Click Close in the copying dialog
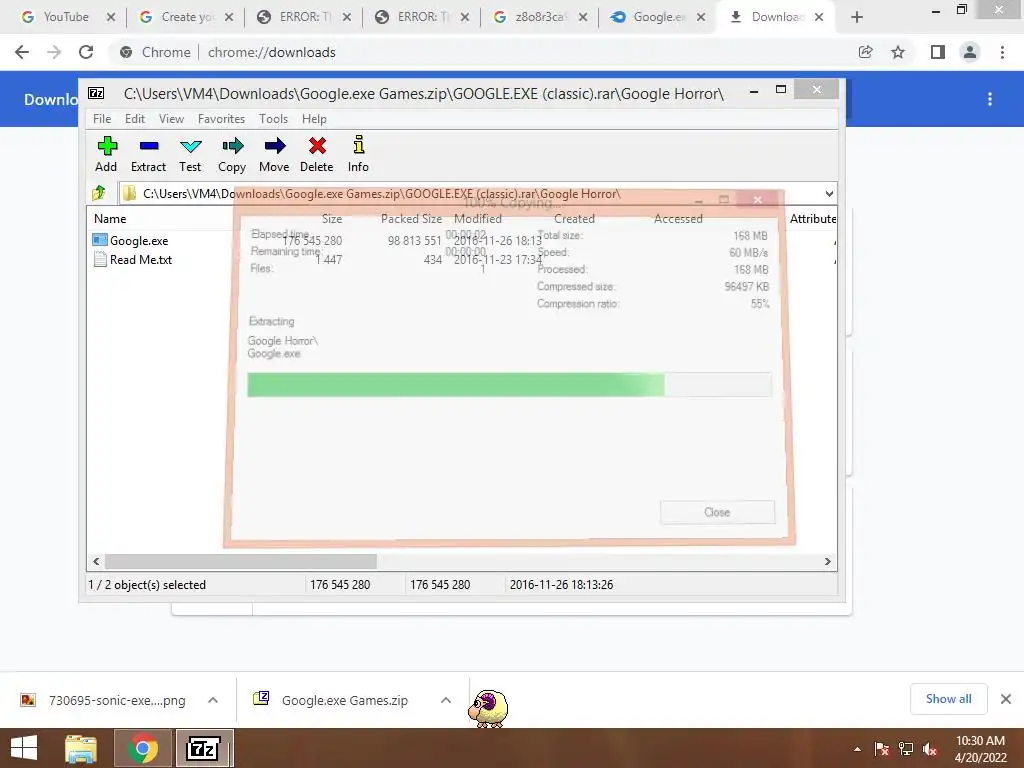Screen dimensions: 1024x768 pos(717,512)
